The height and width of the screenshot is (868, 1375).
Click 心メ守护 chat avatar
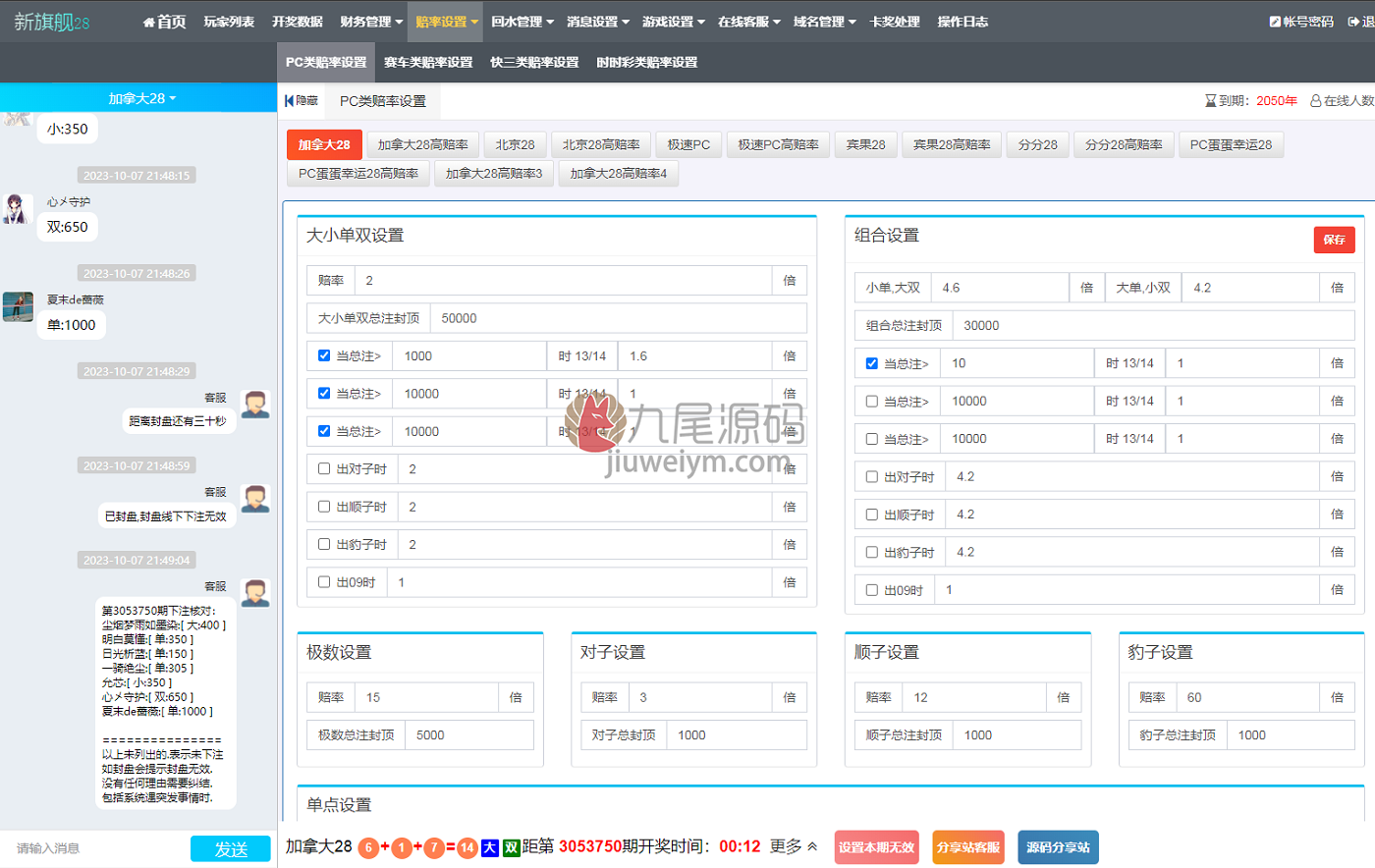[17, 209]
